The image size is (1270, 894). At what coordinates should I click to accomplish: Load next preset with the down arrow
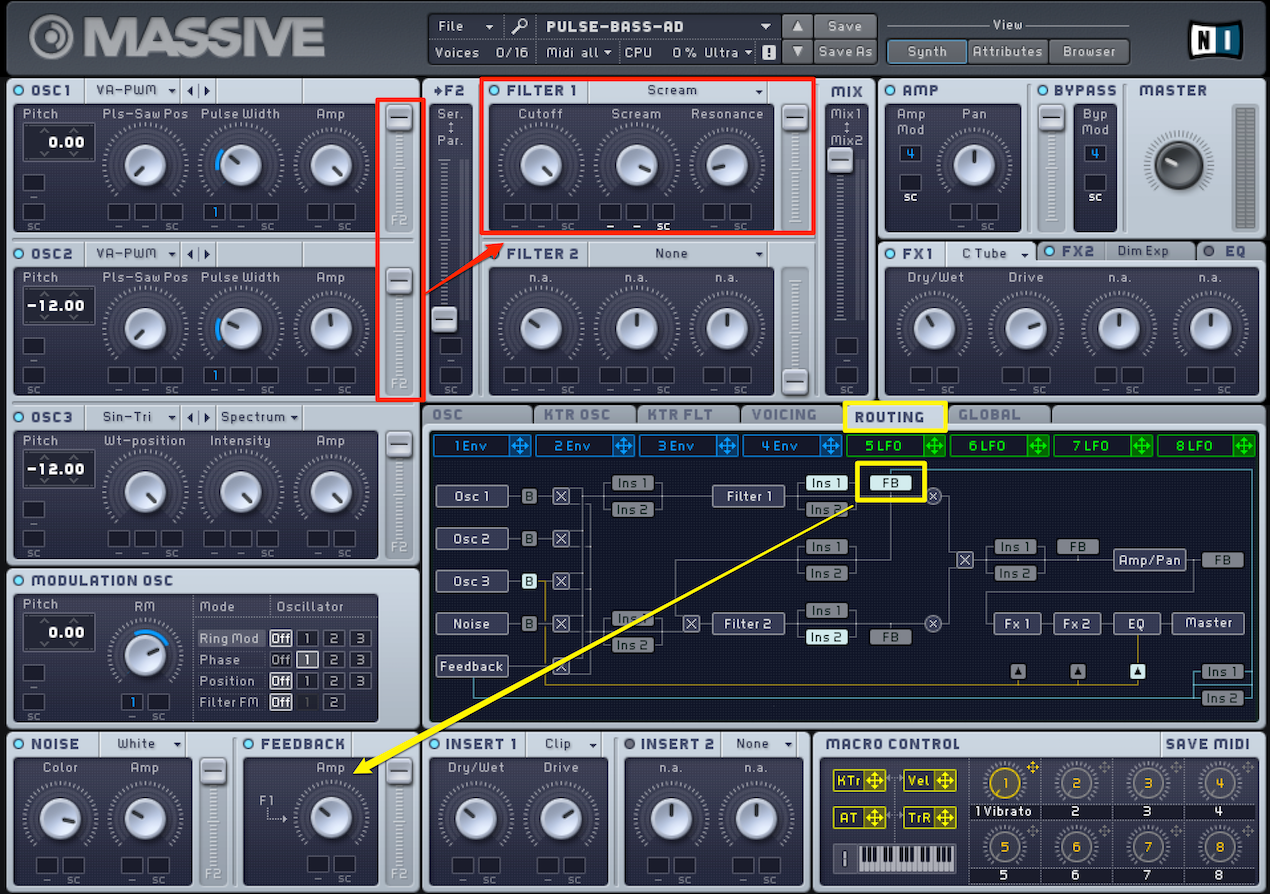(x=797, y=52)
